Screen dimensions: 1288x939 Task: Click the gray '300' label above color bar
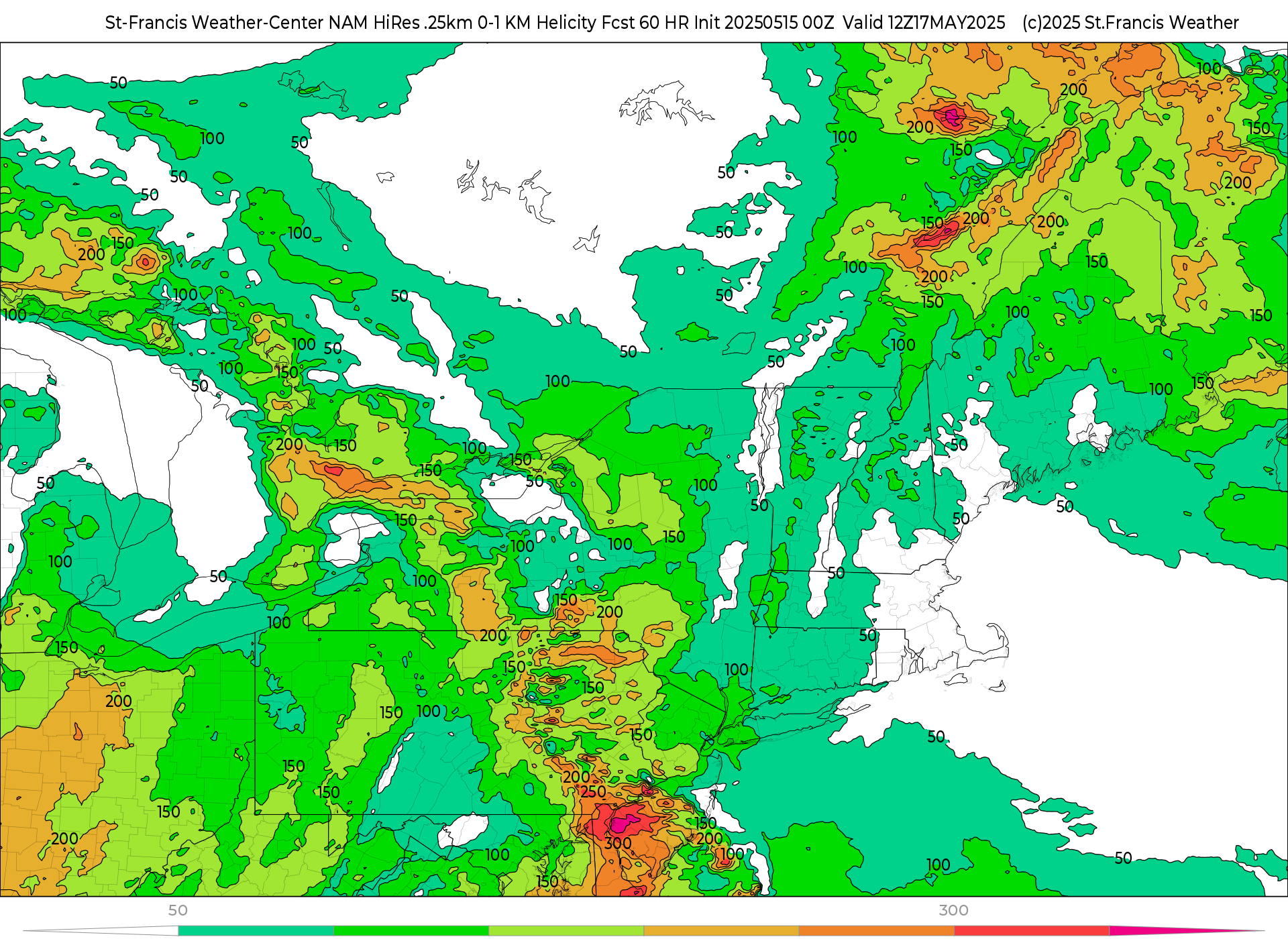pos(953,910)
